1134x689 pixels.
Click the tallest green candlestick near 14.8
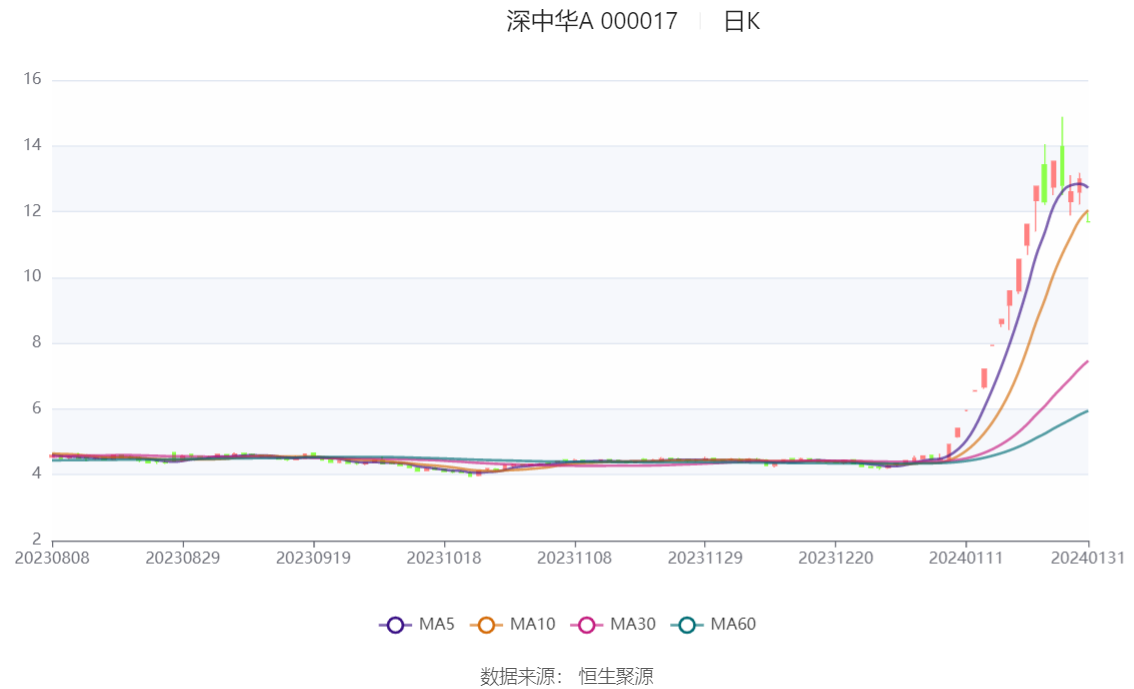click(1062, 155)
